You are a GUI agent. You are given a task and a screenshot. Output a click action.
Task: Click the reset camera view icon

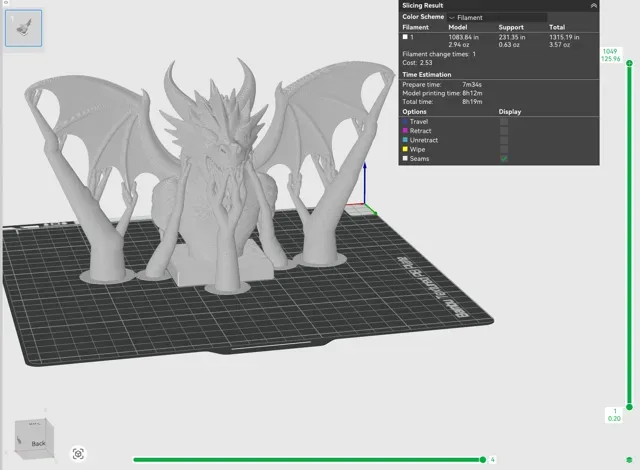click(78, 454)
